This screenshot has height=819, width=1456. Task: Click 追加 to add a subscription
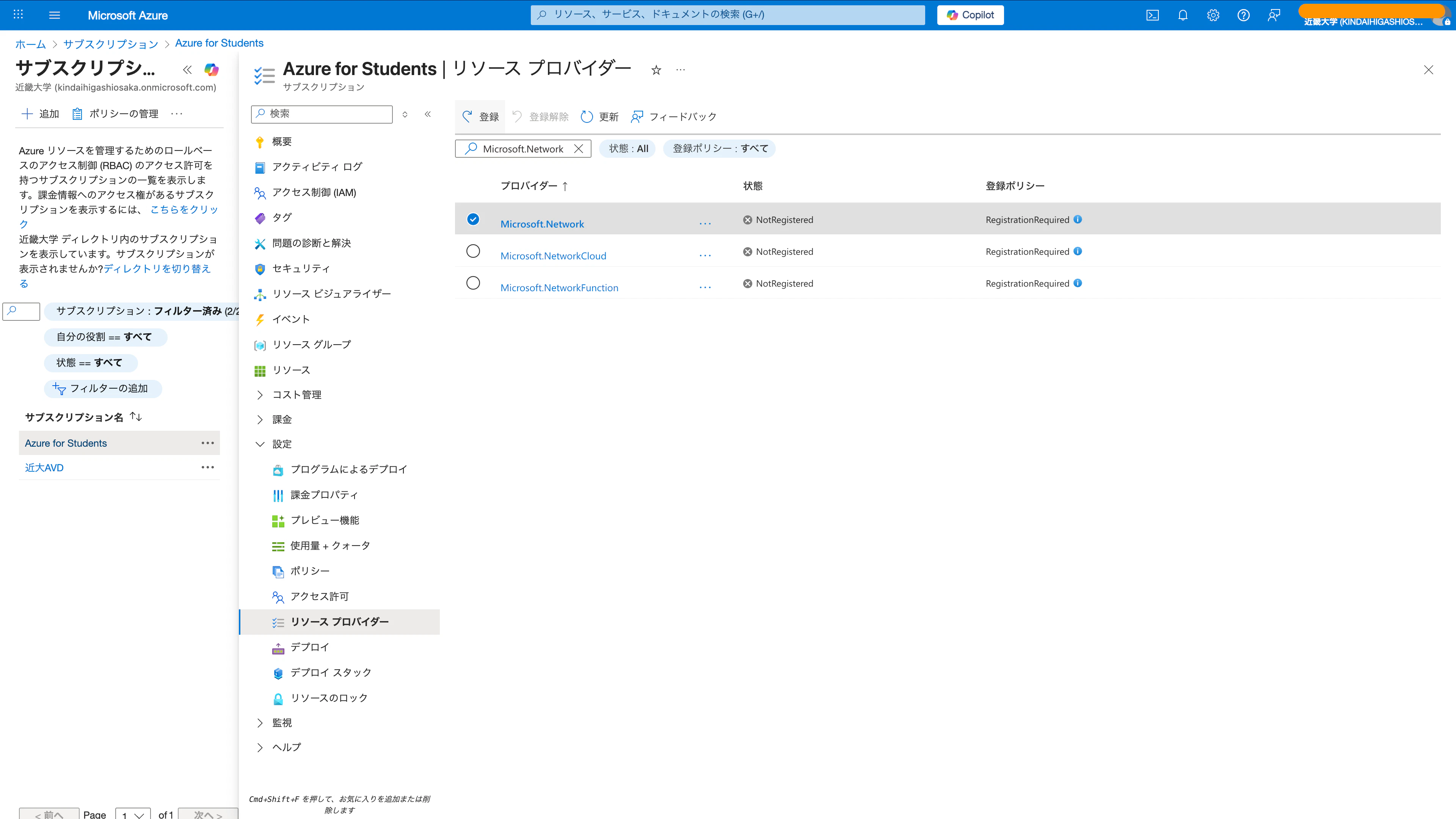click(40, 114)
